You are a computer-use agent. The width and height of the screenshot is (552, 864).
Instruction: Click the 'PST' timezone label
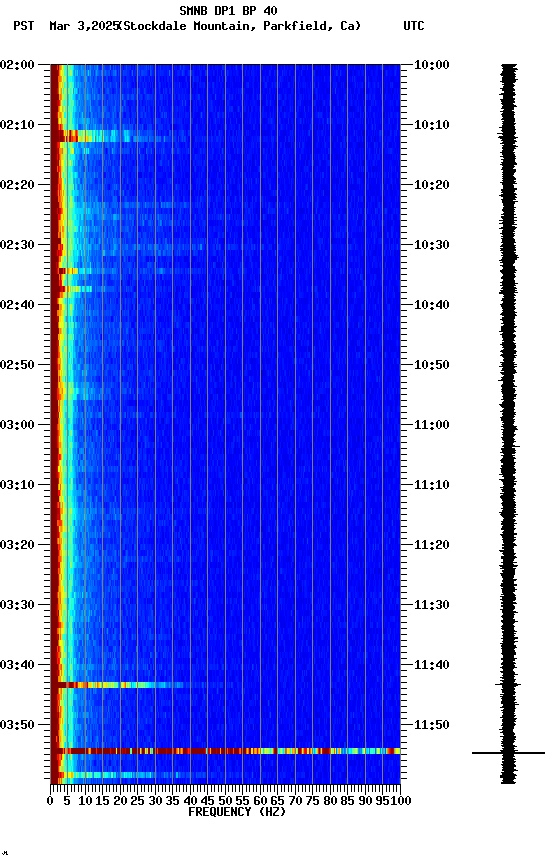point(24,26)
